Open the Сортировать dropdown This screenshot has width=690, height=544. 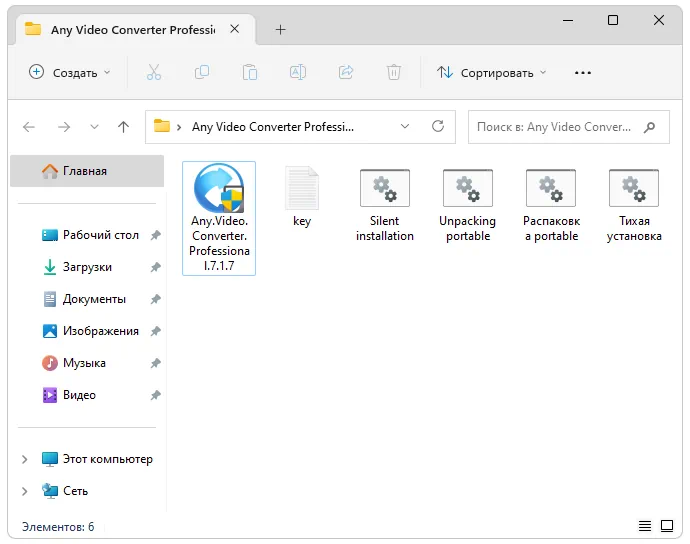[x=491, y=72]
